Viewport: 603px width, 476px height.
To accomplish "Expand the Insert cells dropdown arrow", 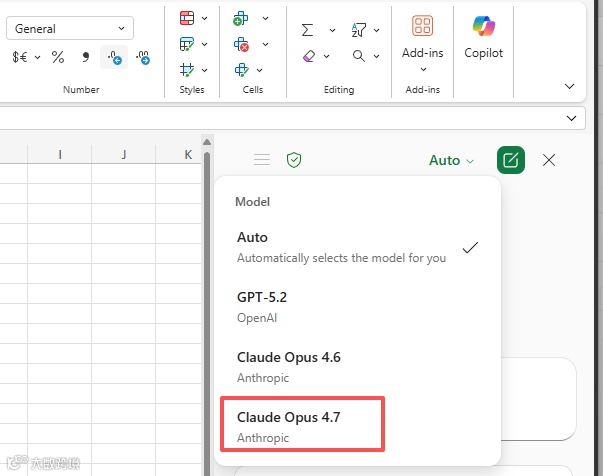I will click(265, 18).
